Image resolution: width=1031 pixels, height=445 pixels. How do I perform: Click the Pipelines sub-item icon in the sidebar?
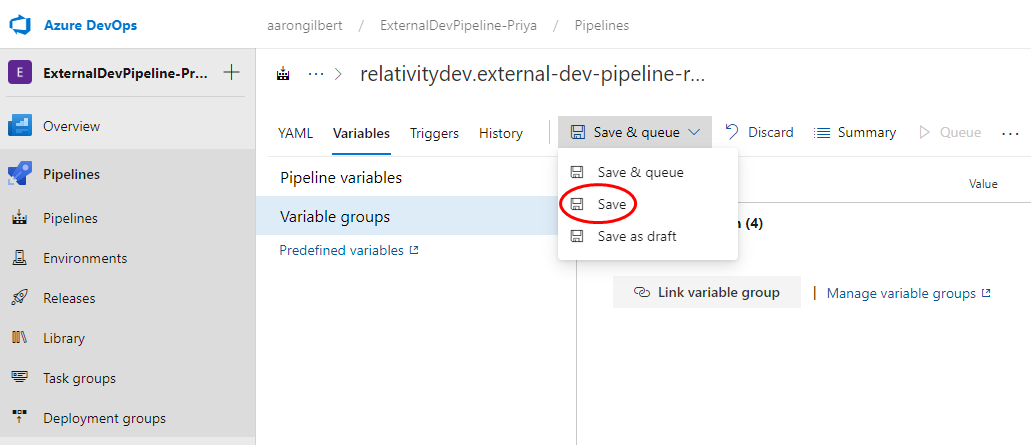click(20, 218)
